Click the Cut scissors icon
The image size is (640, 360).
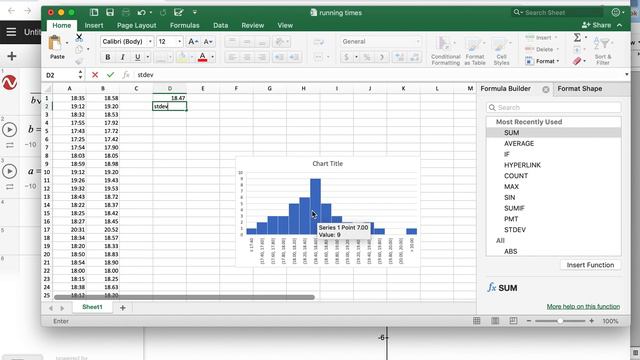click(79, 38)
